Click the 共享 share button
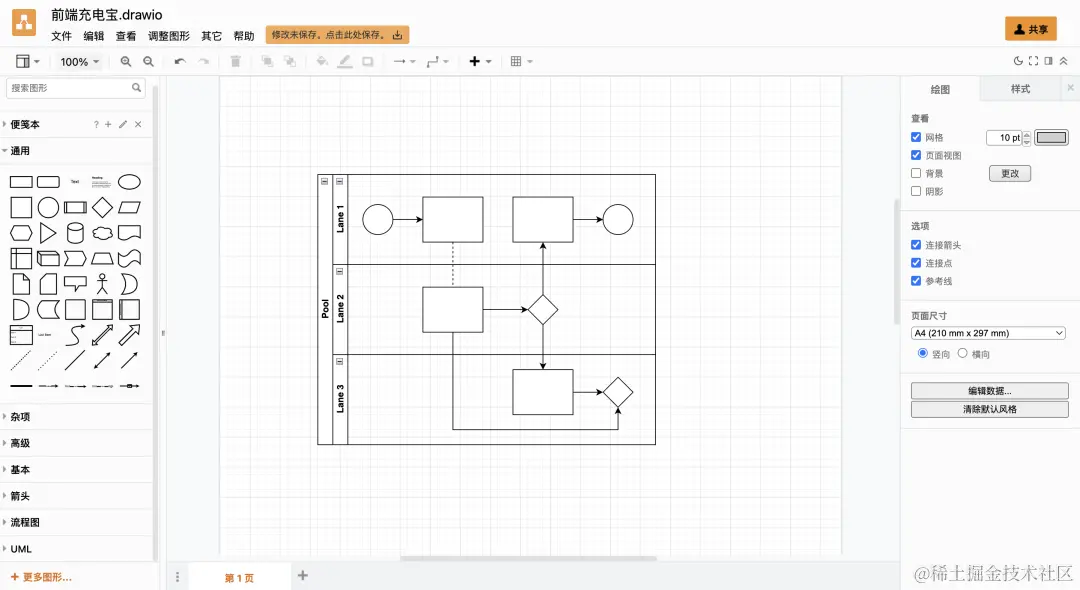Viewport: 1080px width, 590px height. 1030,29
